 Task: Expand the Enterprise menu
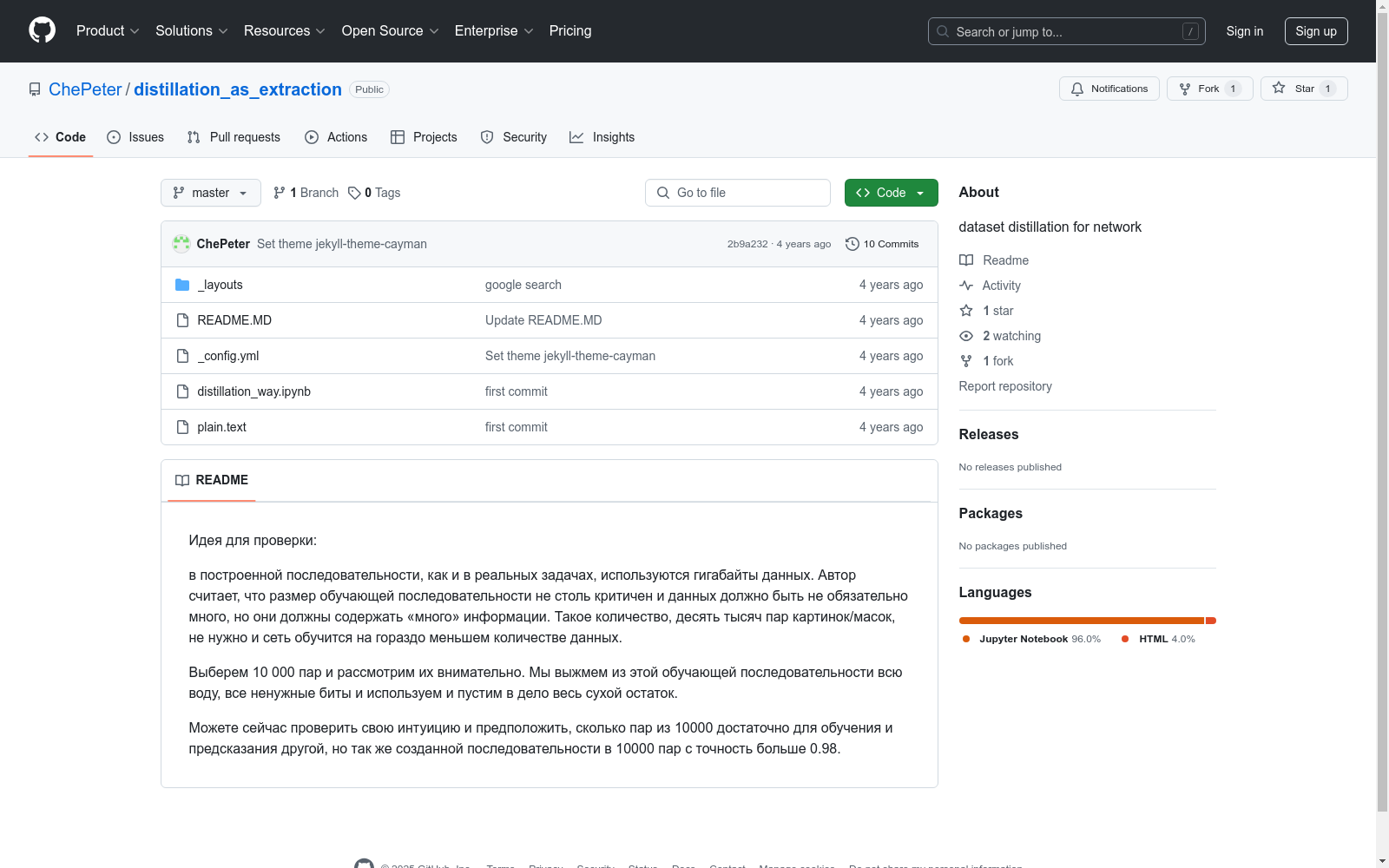click(494, 31)
